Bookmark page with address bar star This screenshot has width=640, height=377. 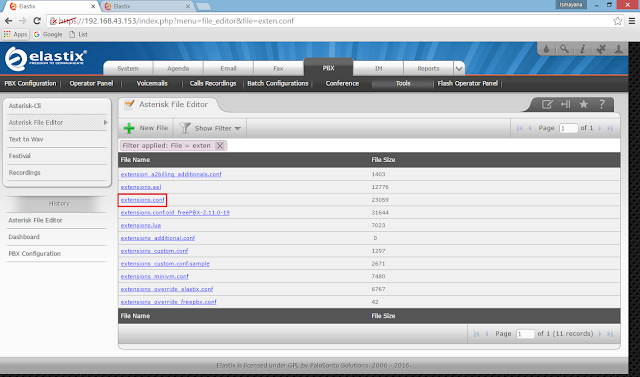point(618,21)
